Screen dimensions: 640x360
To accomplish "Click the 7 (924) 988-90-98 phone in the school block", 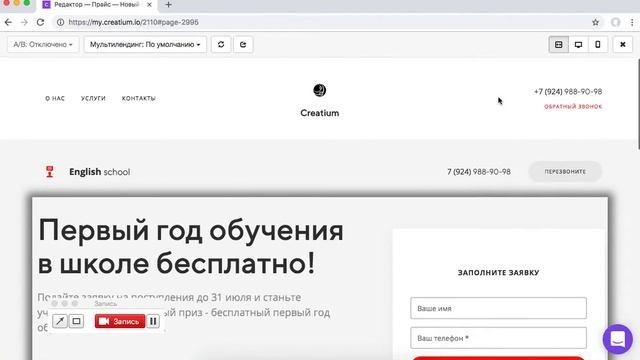I will [x=479, y=172].
